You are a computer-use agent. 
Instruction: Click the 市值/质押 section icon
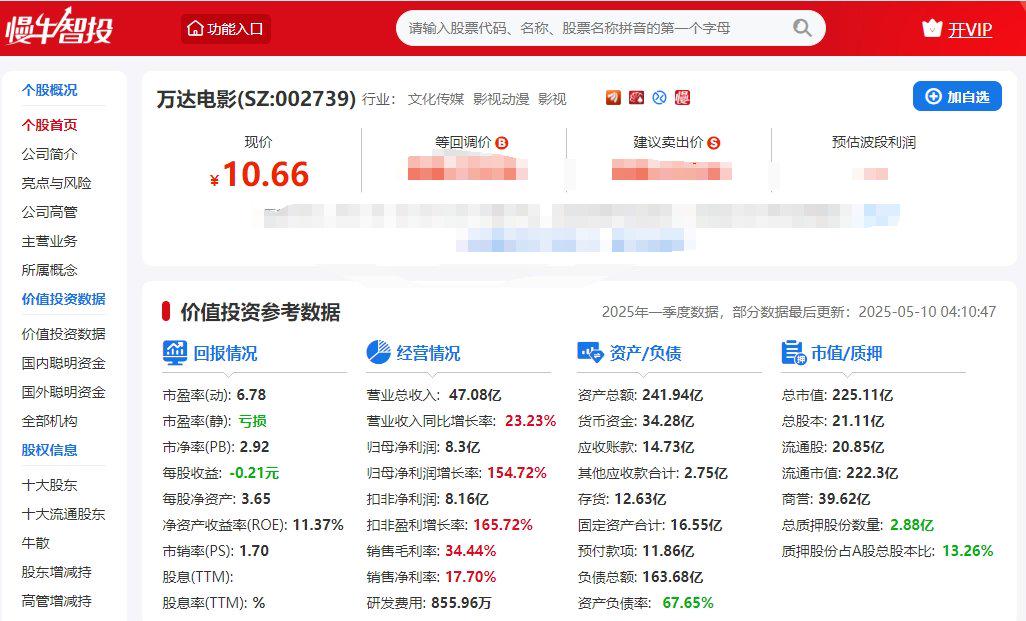pyautogui.click(x=794, y=352)
